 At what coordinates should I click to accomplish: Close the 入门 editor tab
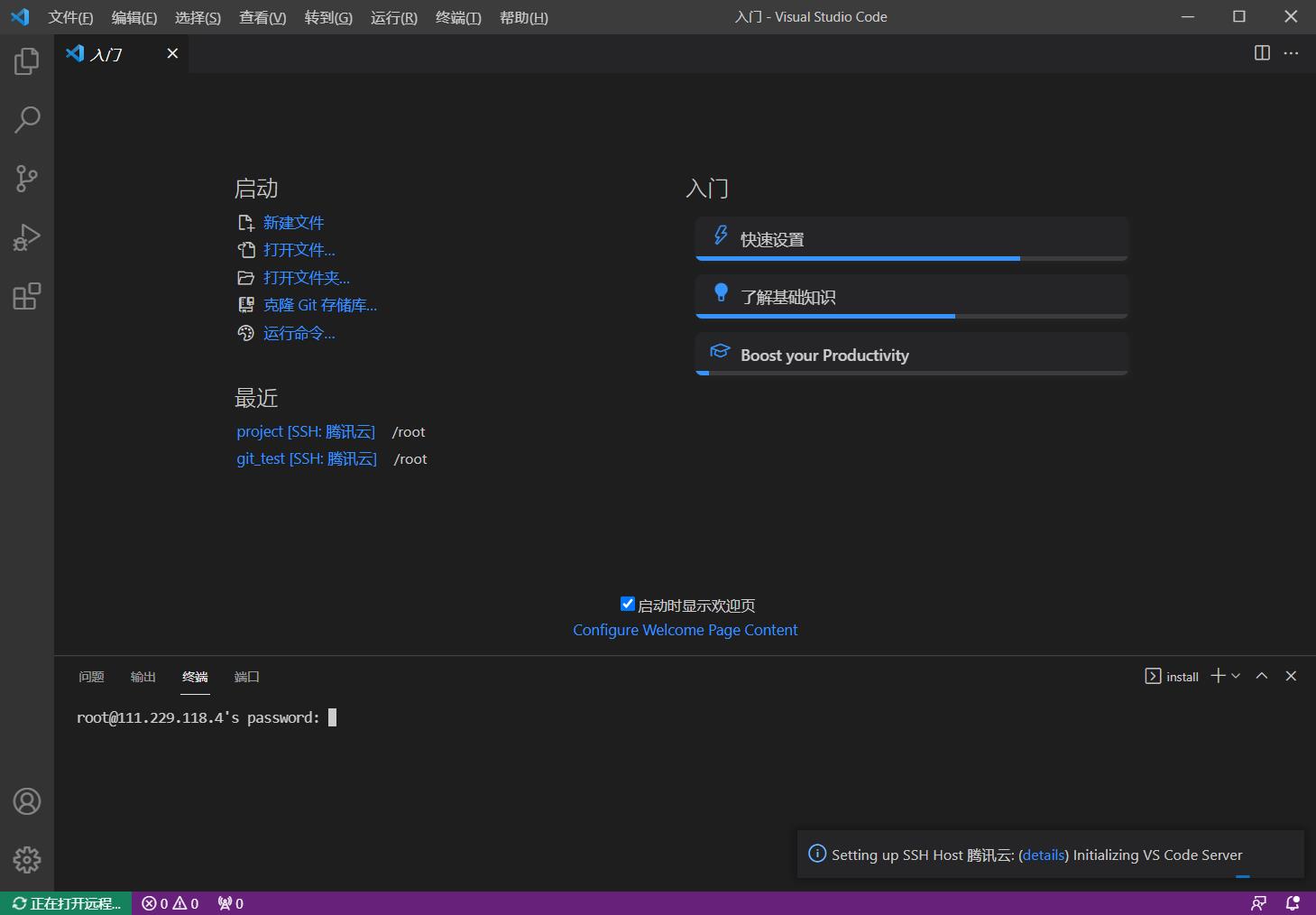pyautogui.click(x=172, y=53)
